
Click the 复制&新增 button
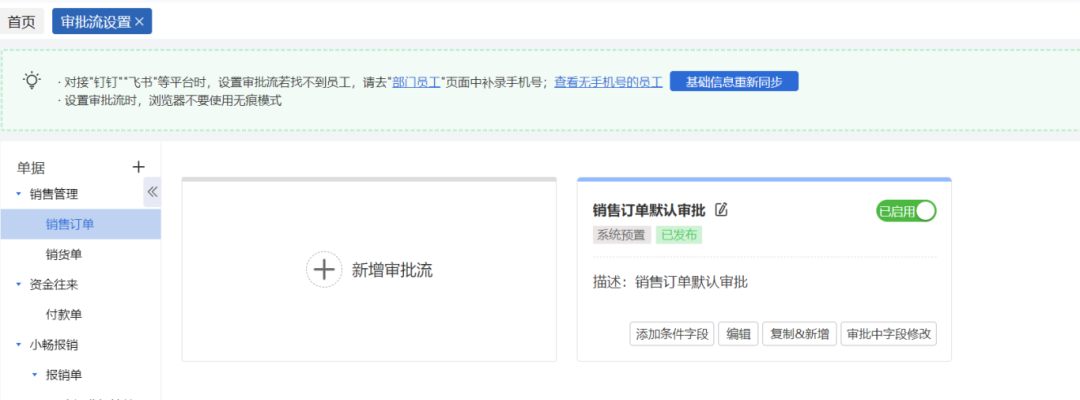799,334
